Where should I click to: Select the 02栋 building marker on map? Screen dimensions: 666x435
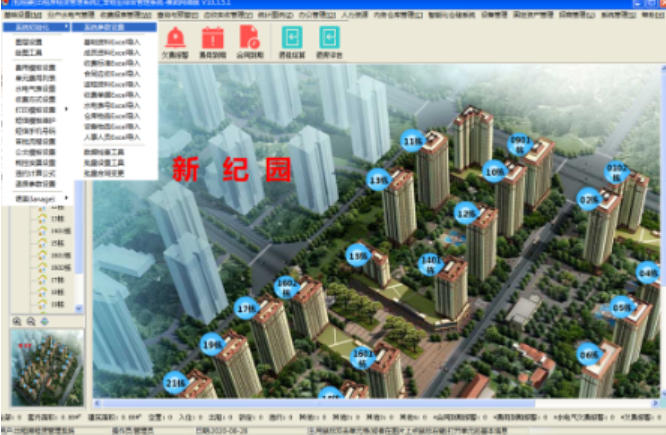coord(589,199)
